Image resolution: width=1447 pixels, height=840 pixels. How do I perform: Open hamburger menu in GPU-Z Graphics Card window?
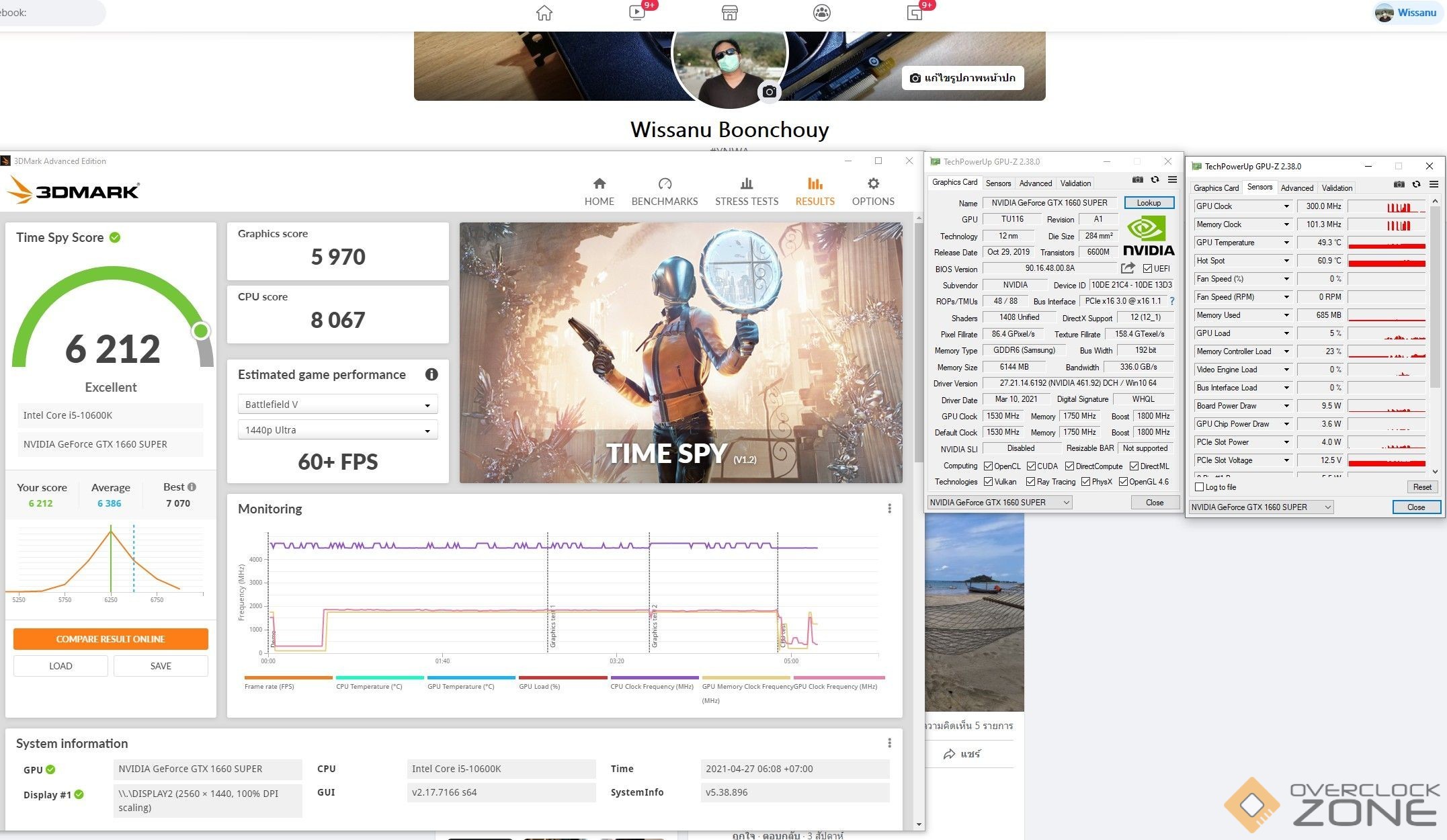coord(1172,180)
